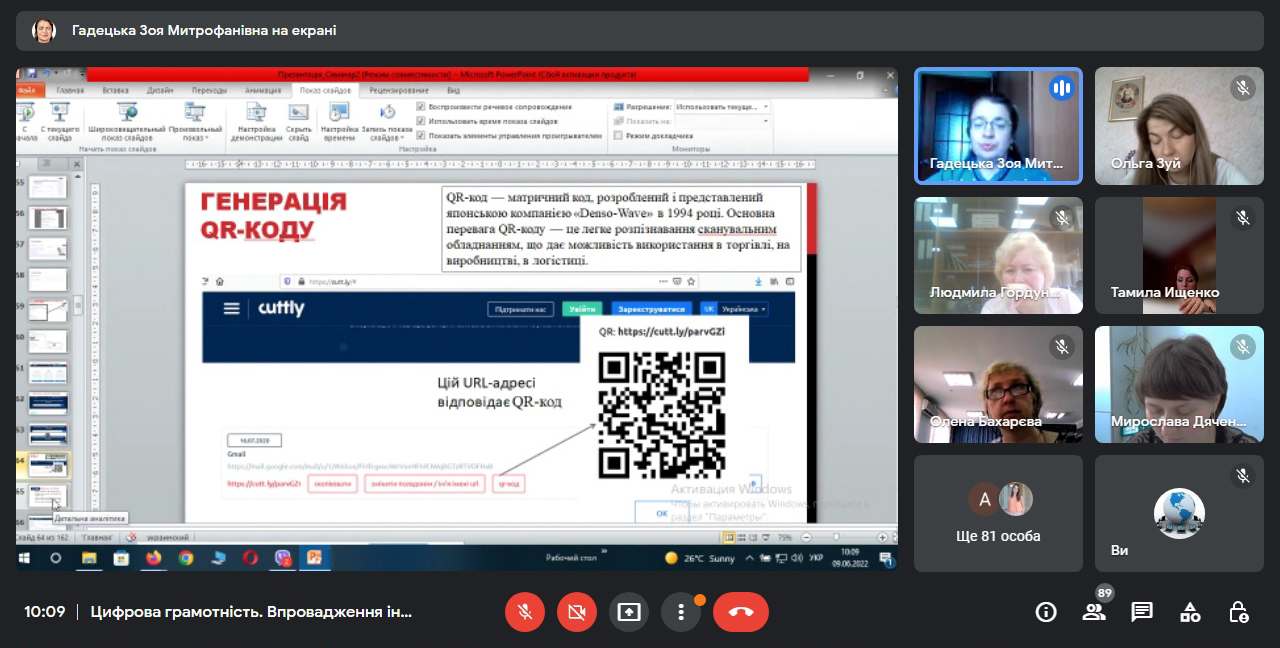Select Людмила Гордун's video tile
Viewport: 1280px width, 648px height.
coord(998,255)
